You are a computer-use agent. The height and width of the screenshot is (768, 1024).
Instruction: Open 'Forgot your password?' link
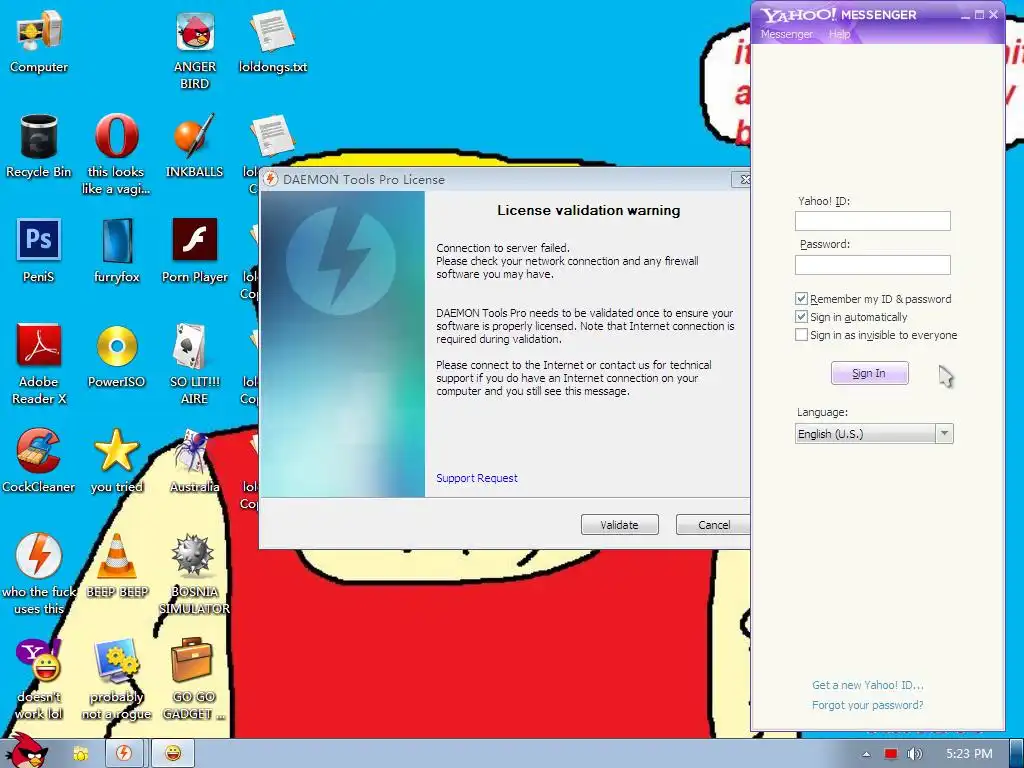(867, 705)
